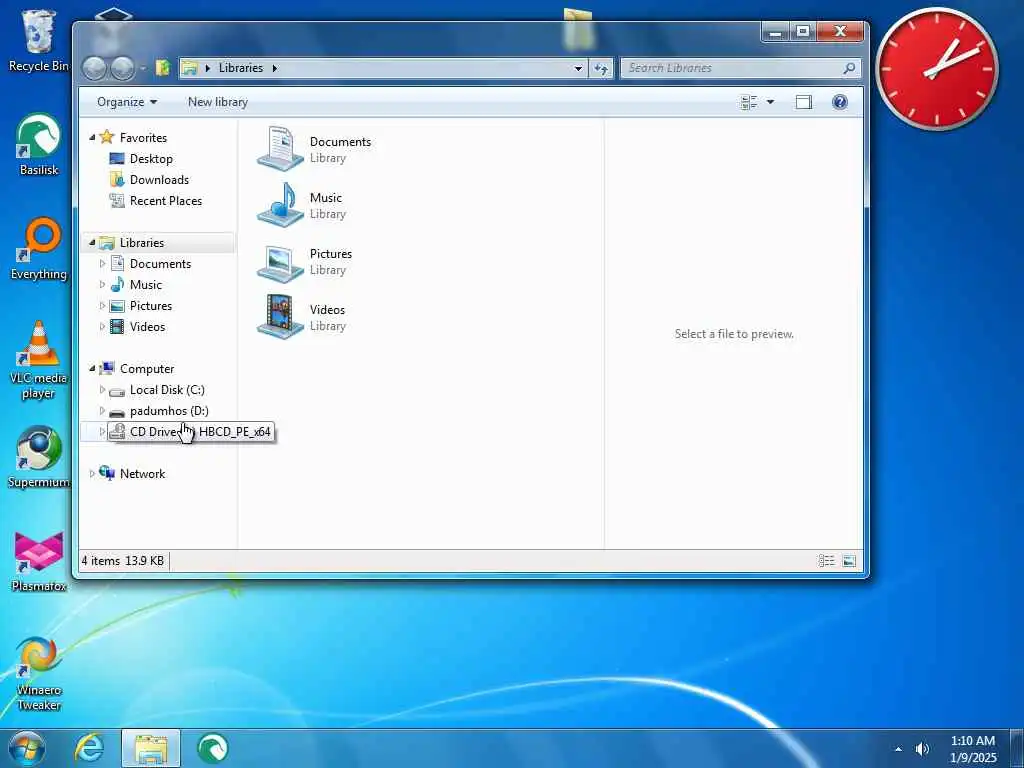Open the Documents library icon

coord(281,149)
